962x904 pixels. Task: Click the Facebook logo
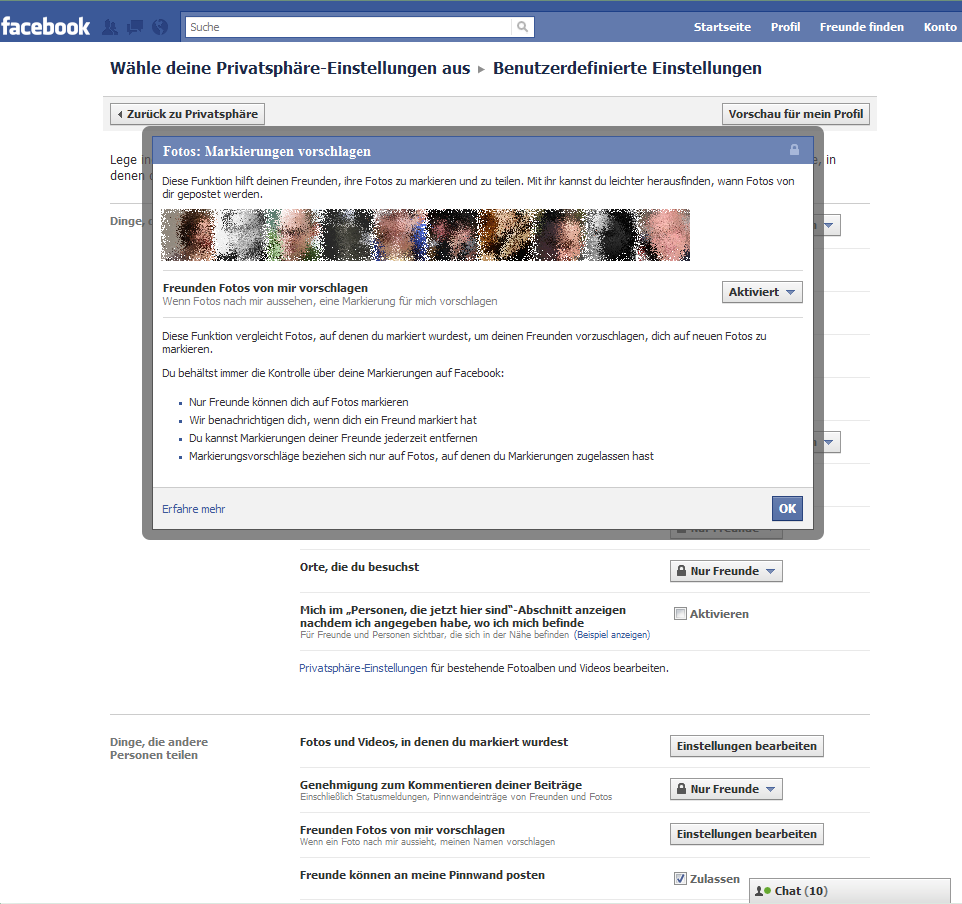(45, 26)
